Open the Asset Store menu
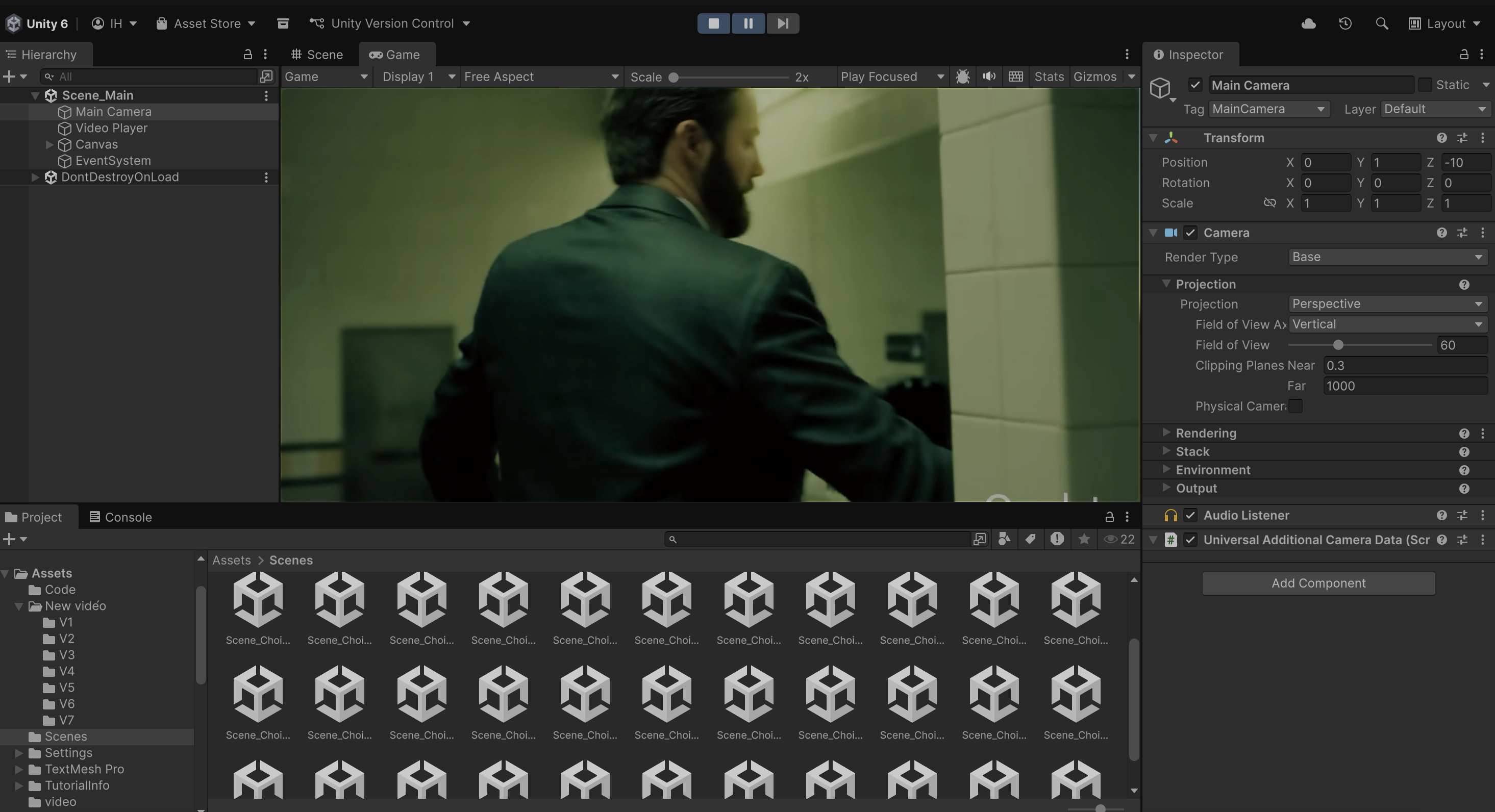The width and height of the screenshot is (1495, 812). (x=206, y=23)
